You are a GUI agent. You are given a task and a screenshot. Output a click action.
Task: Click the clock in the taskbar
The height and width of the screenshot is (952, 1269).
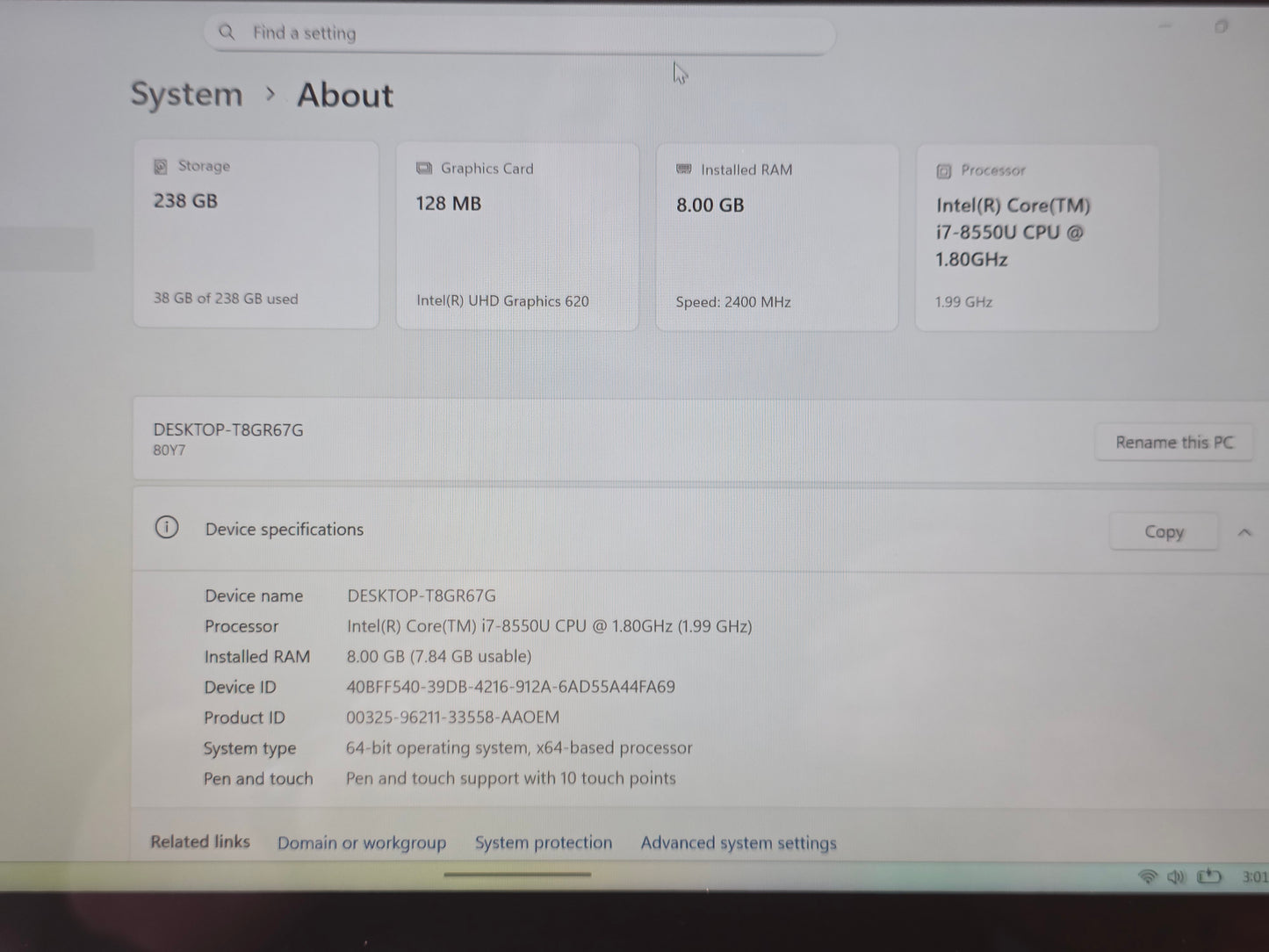point(1254,876)
